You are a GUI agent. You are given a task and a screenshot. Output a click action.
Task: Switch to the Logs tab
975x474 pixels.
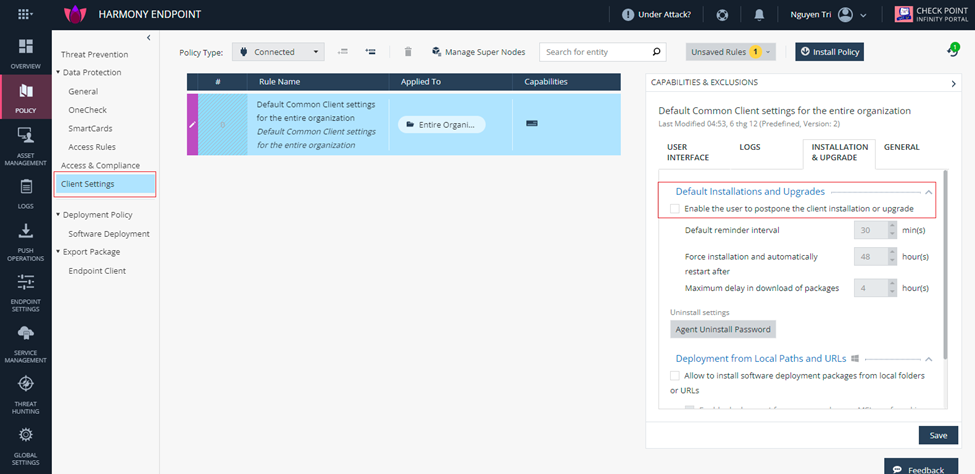(x=749, y=147)
